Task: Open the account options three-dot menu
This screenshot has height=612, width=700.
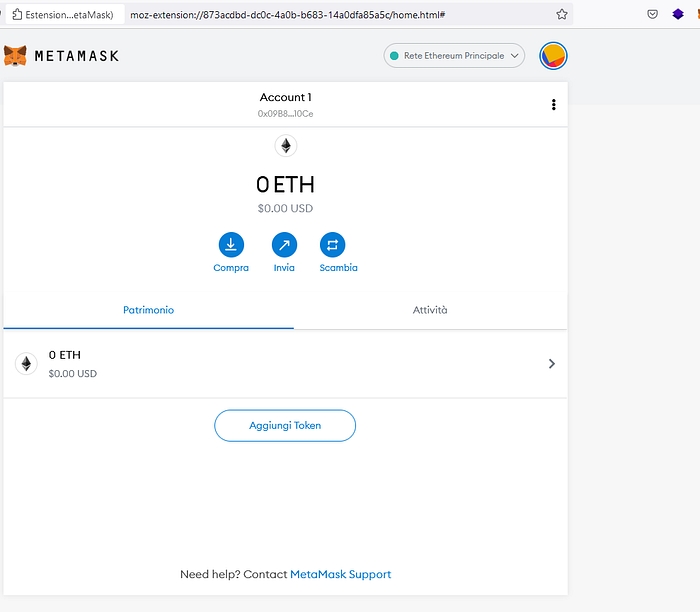Action: [x=553, y=105]
